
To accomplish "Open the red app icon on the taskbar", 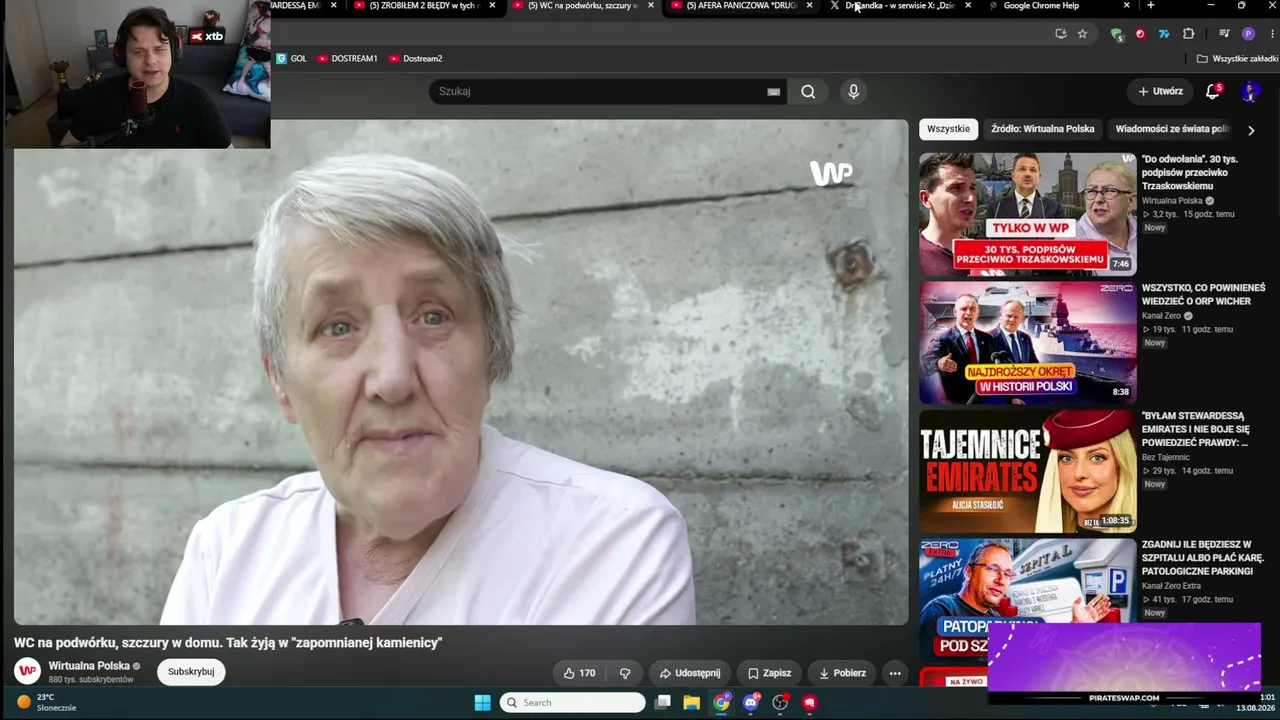I will point(809,703).
